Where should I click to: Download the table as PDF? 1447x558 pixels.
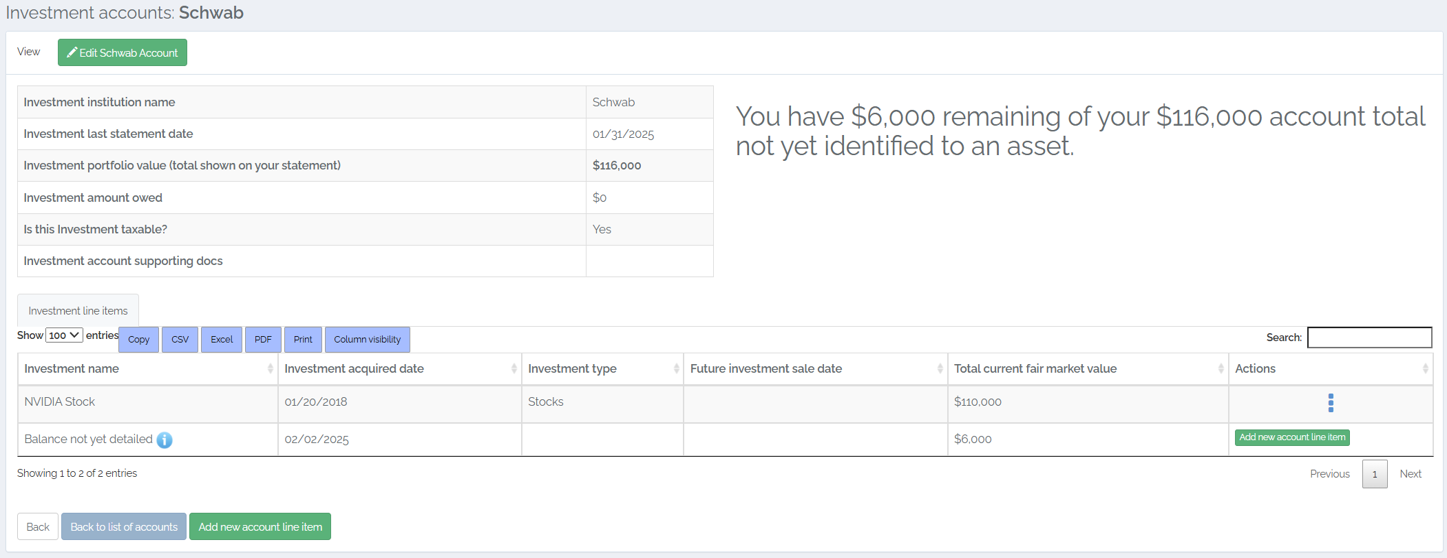click(x=263, y=340)
